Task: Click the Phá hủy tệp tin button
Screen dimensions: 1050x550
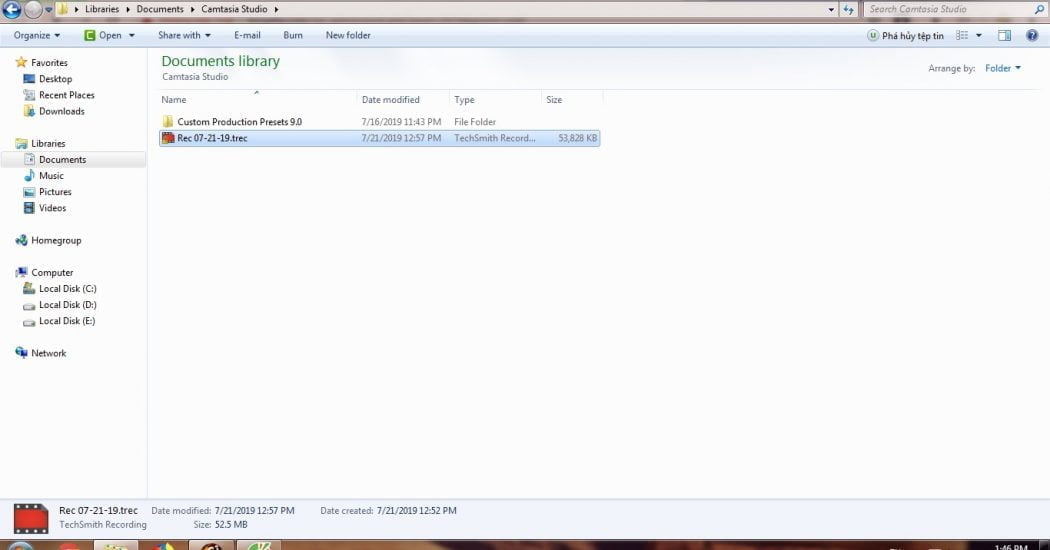Action: (x=905, y=36)
